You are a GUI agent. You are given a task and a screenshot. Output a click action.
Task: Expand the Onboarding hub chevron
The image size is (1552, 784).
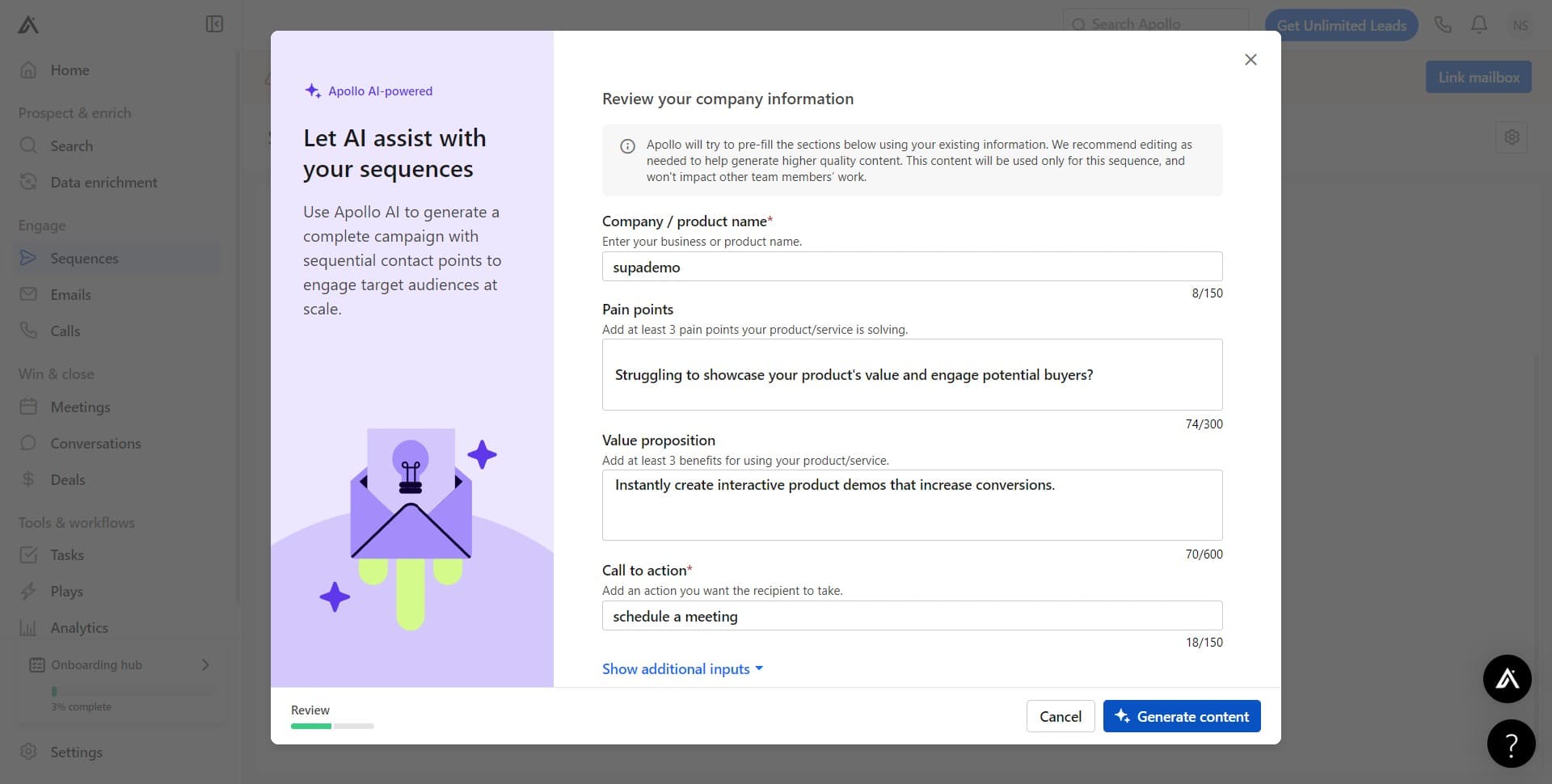pos(205,664)
